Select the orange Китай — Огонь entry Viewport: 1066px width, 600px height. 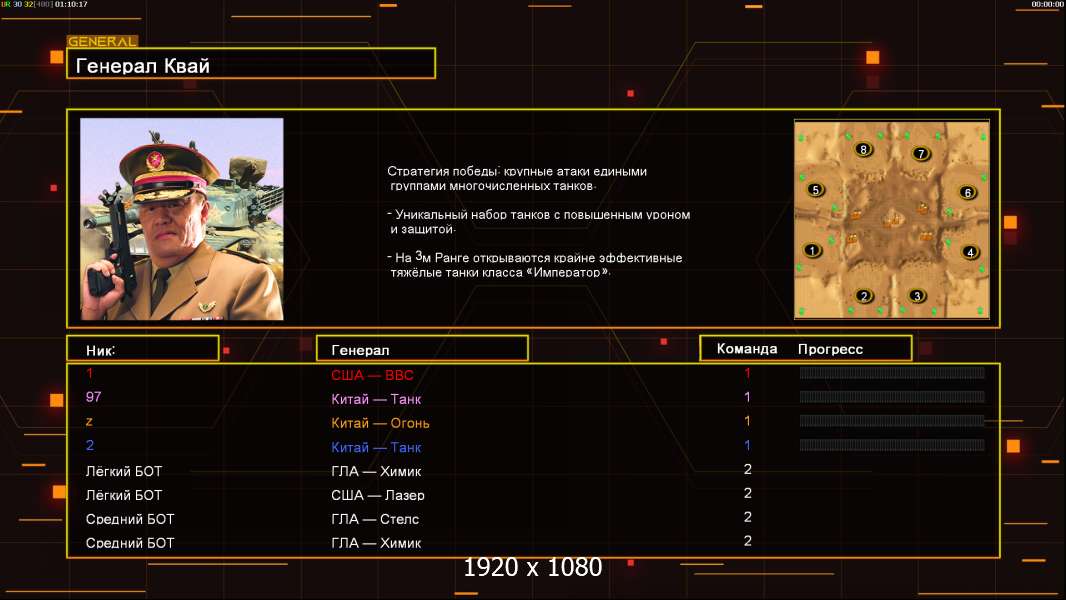[380, 423]
